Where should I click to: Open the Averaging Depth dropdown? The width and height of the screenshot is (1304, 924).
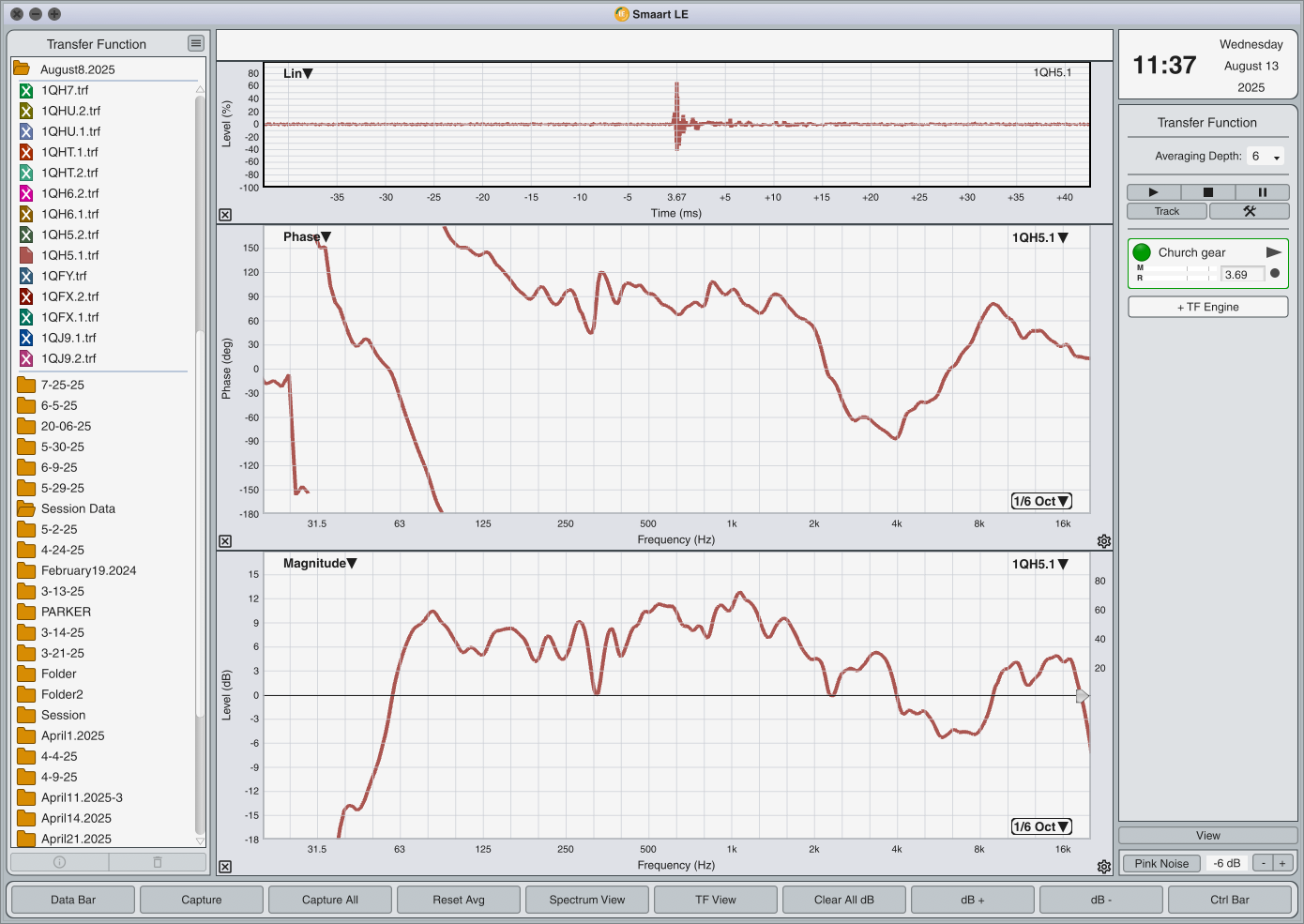tap(1266, 157)
